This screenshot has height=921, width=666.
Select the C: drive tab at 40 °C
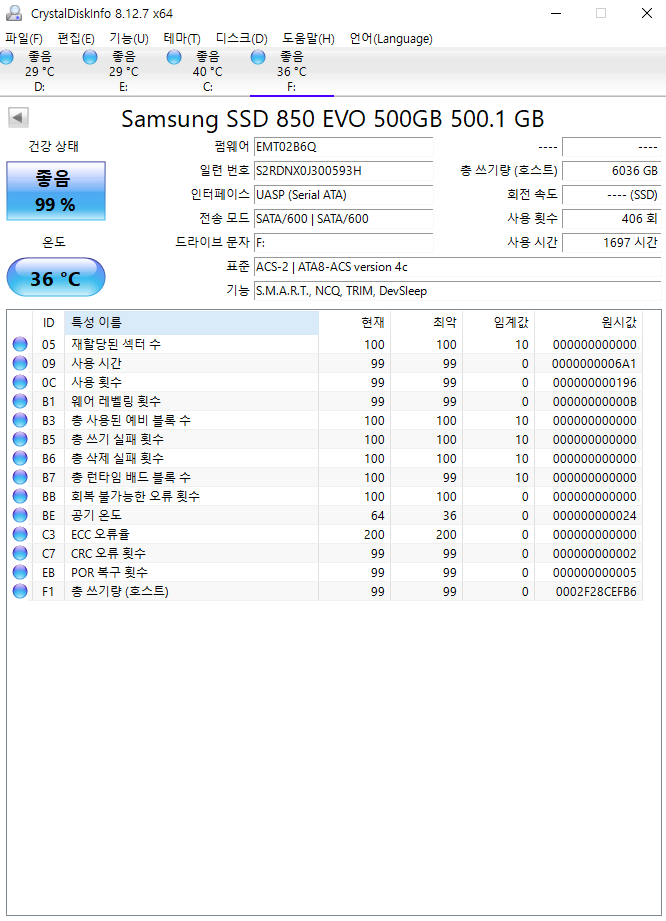(x=207, y=72)
